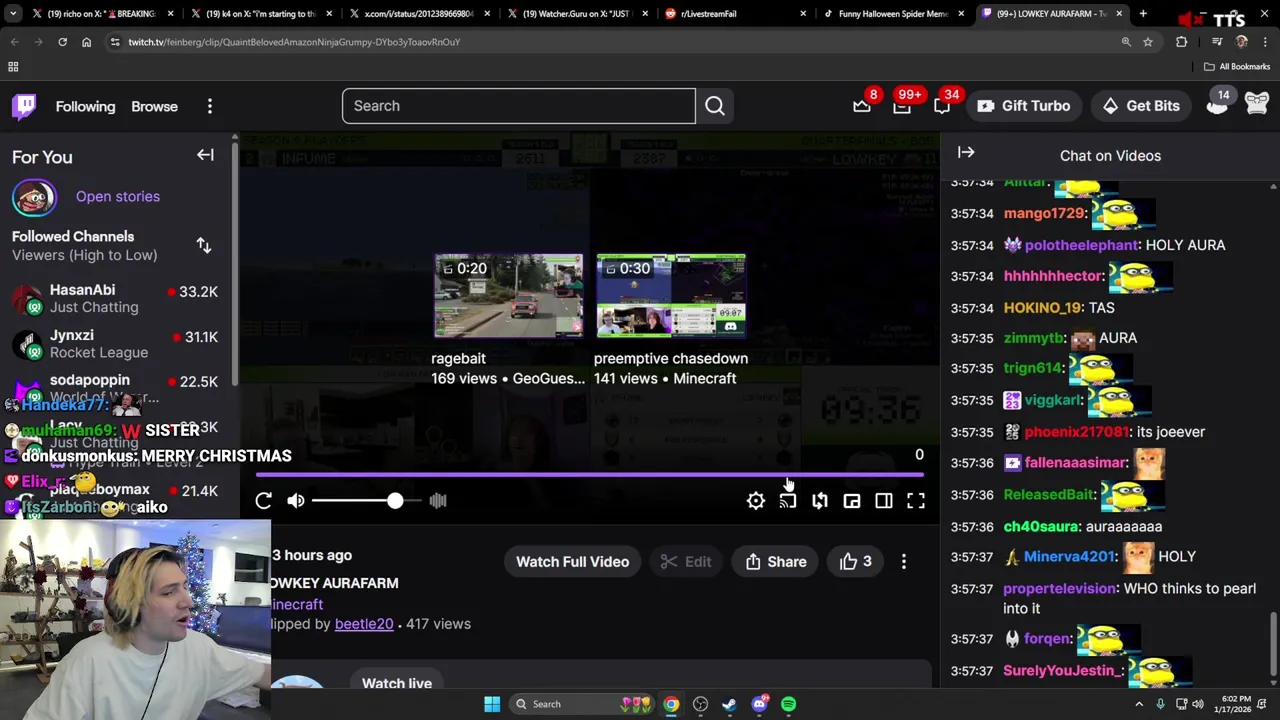Open the Chrome apps grid icon
This screenshot has height=720, width=1280.
click(13, 67)
